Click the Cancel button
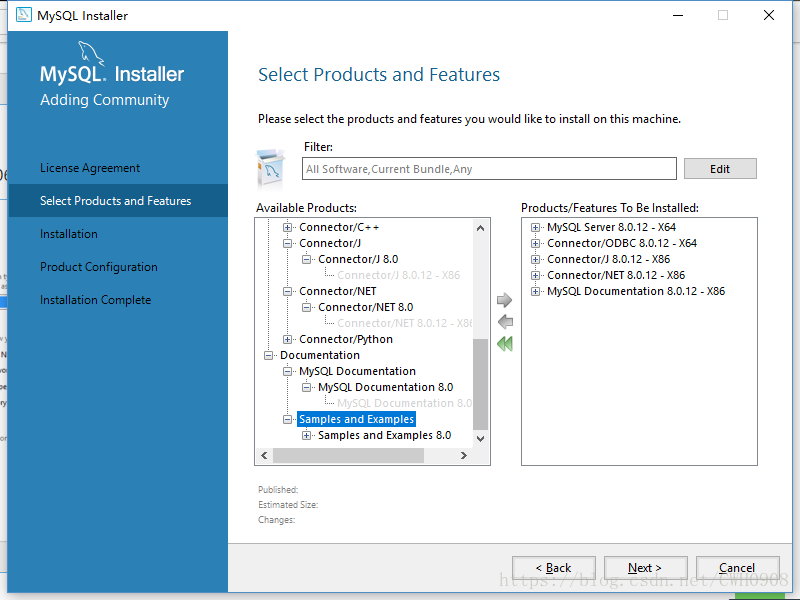 (x=737, y=568)
